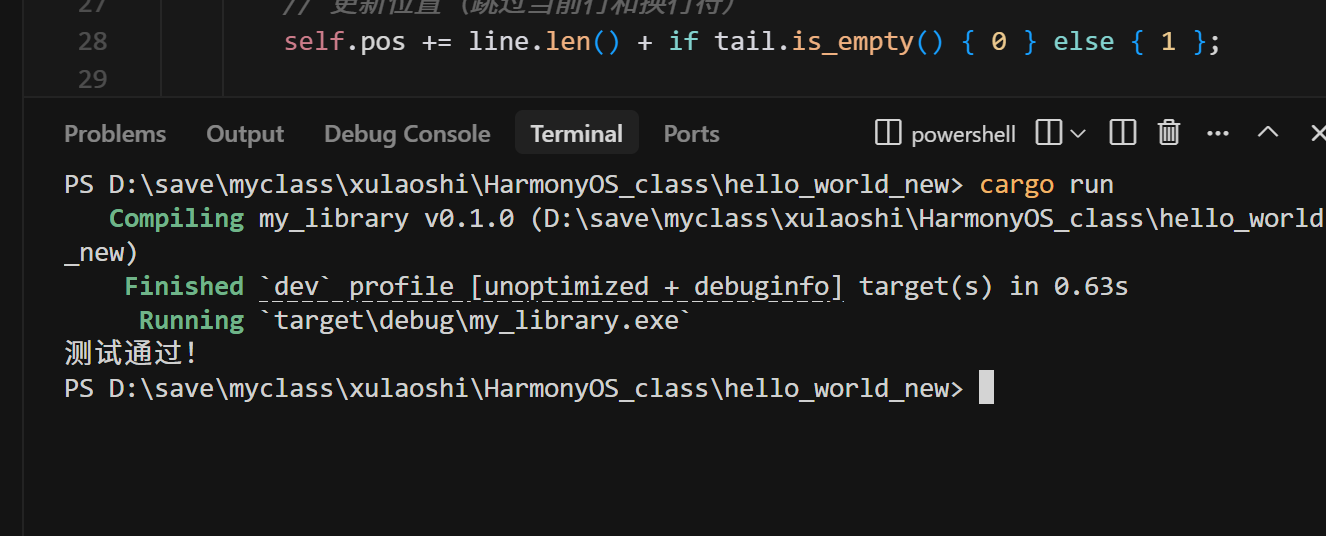Screen dimensions: 1326x536
Task: Split the terminal with split icon
Action: [x=1048, y=132]
